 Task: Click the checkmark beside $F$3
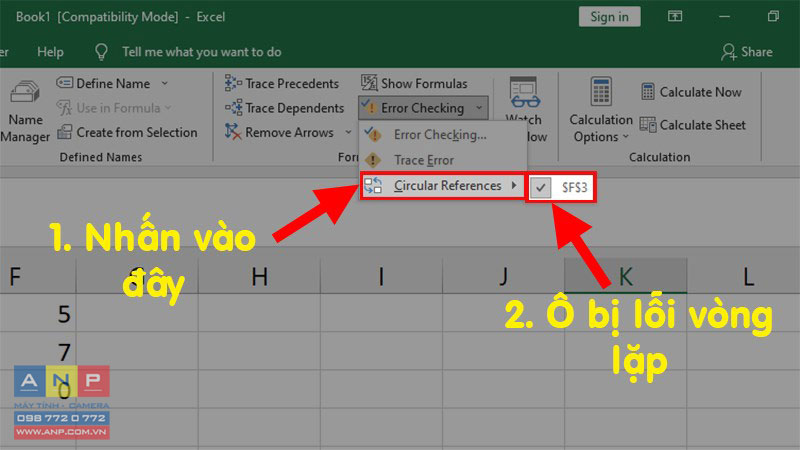[540, 188]
